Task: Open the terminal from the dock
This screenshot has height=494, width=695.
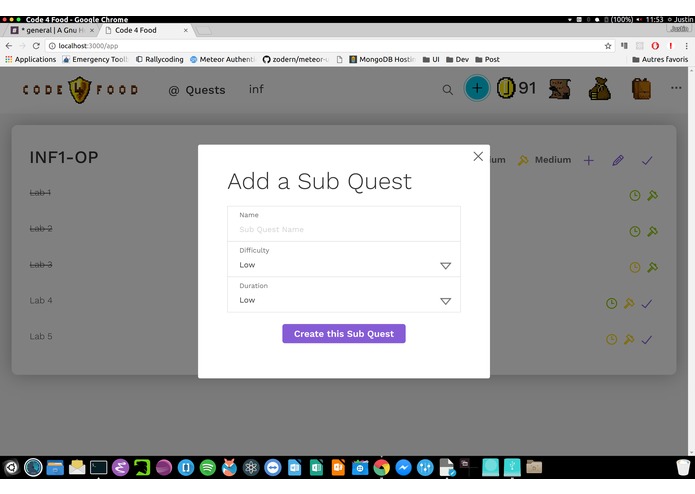Action: [x=98, y=467]
